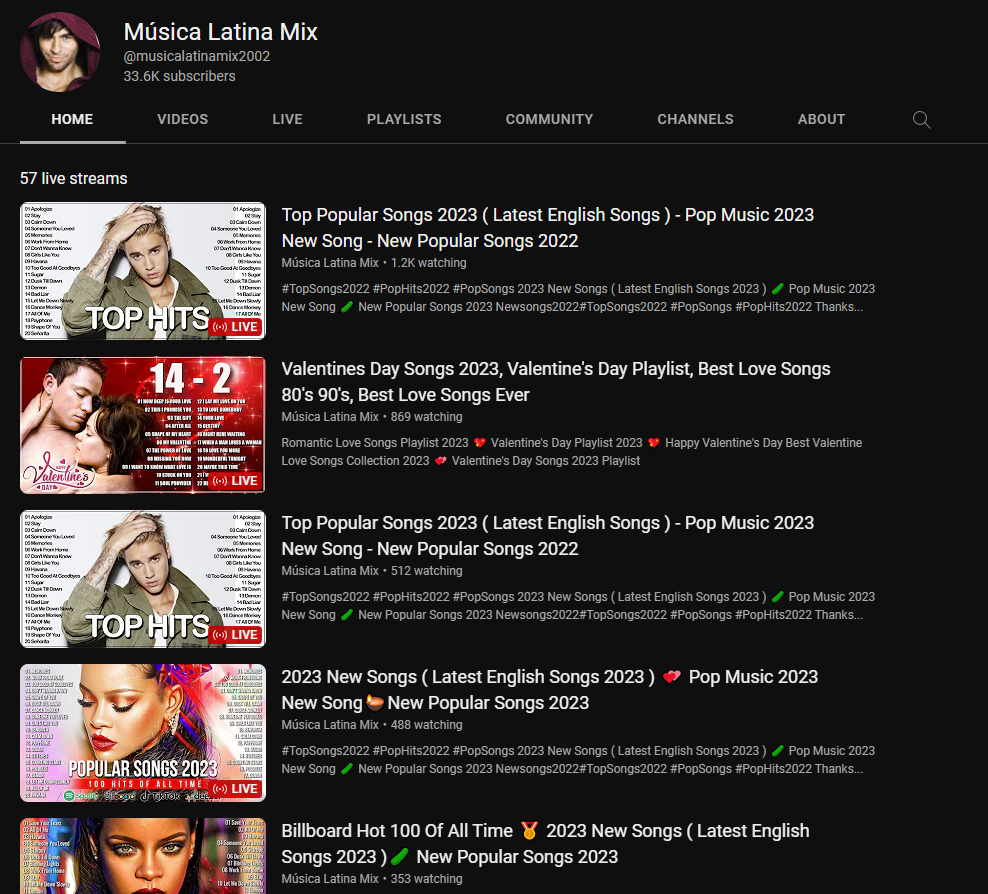Open the Top Hits thumbnail with 1.2K watching
988x894 pixels.
(143, 271)
